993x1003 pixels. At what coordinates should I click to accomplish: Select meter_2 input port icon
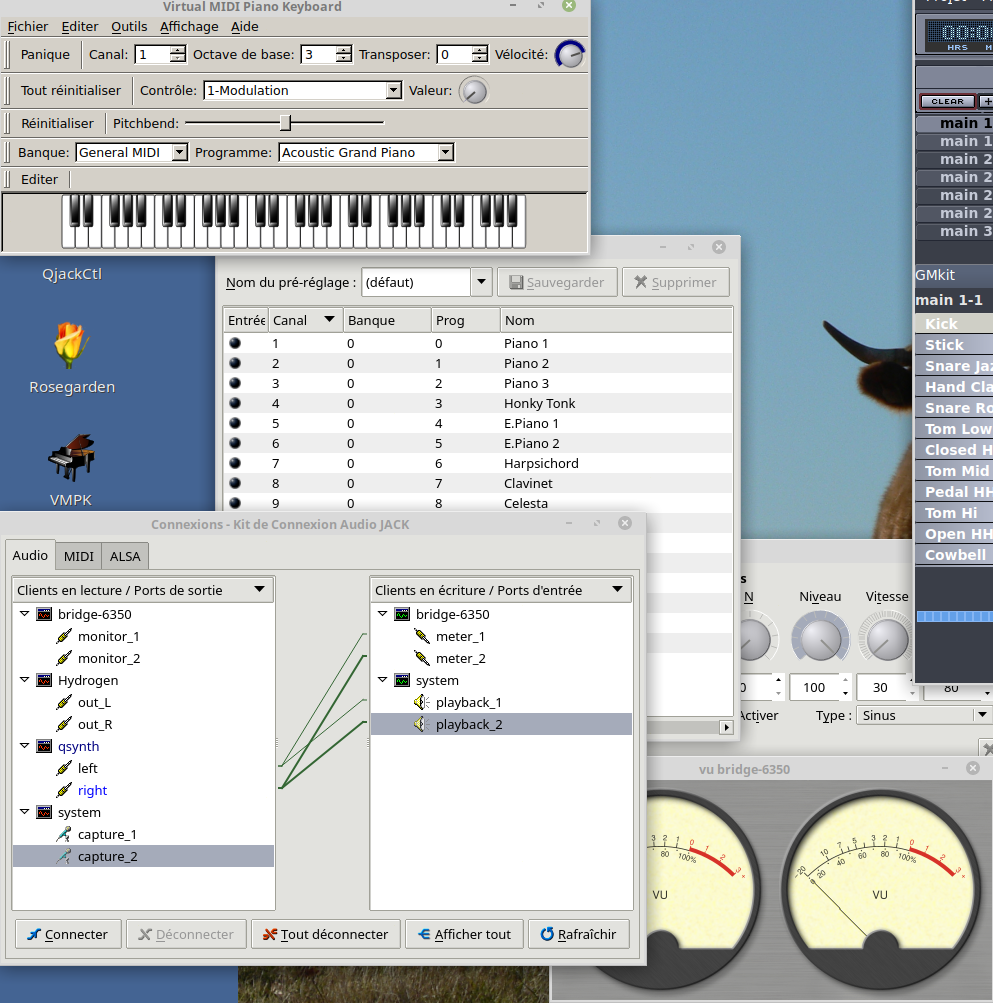(x=422, y=658)
